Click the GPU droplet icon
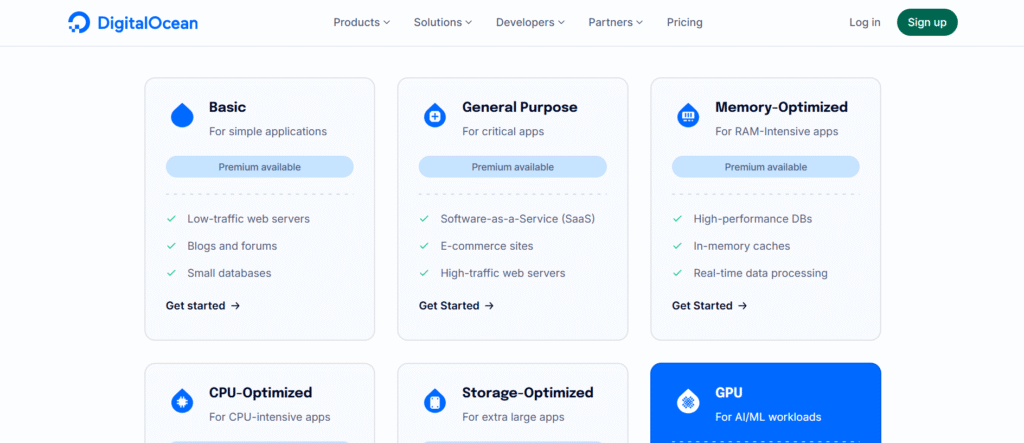Screen dimensions: 1024x443 tap(688, 403)
